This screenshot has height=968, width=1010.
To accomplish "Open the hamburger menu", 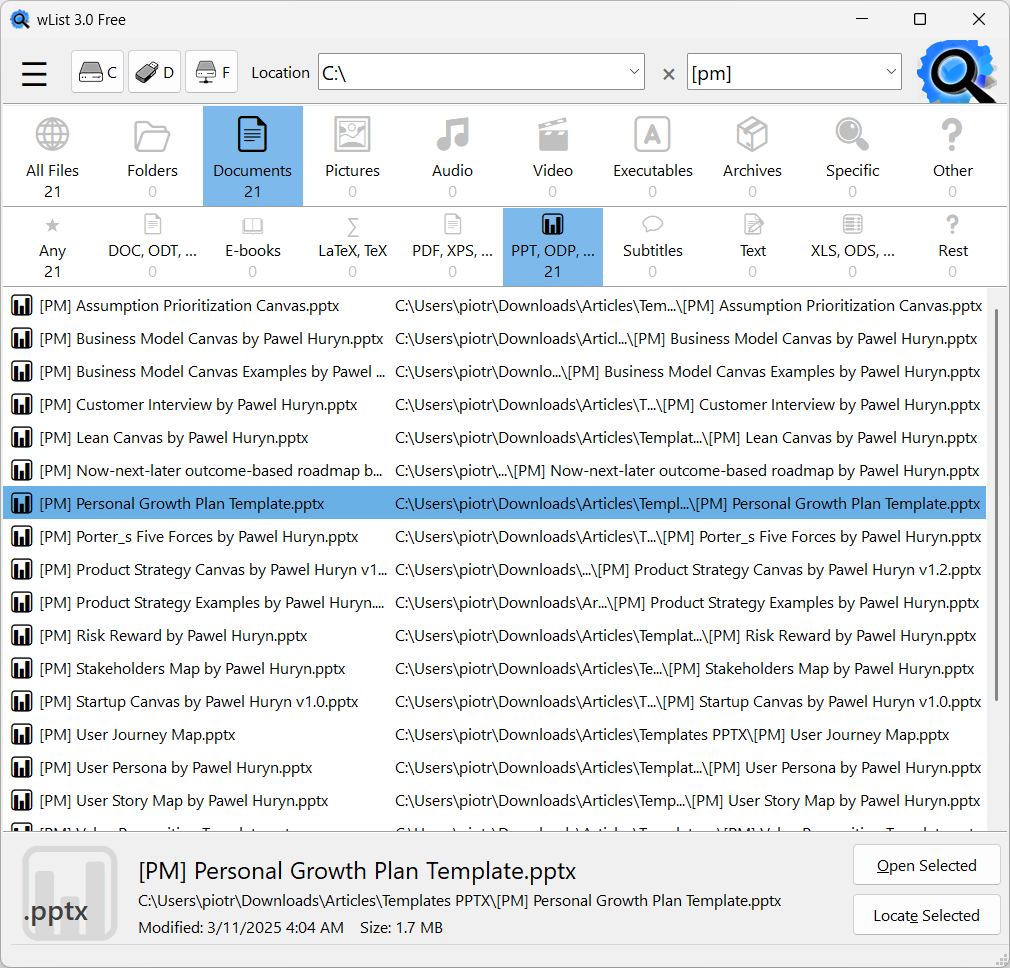I will 34,72.
